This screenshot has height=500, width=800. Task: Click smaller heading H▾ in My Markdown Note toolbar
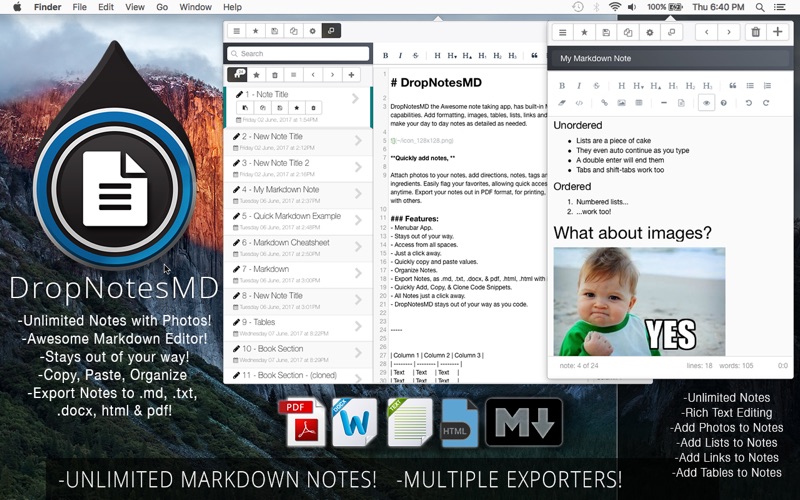coord(638,86)
